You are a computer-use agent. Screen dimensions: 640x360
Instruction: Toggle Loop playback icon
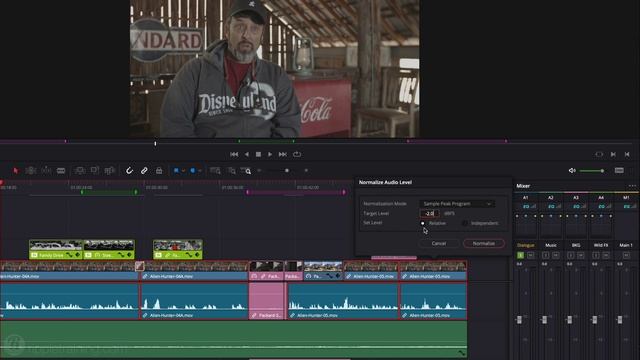coord(297,154)
